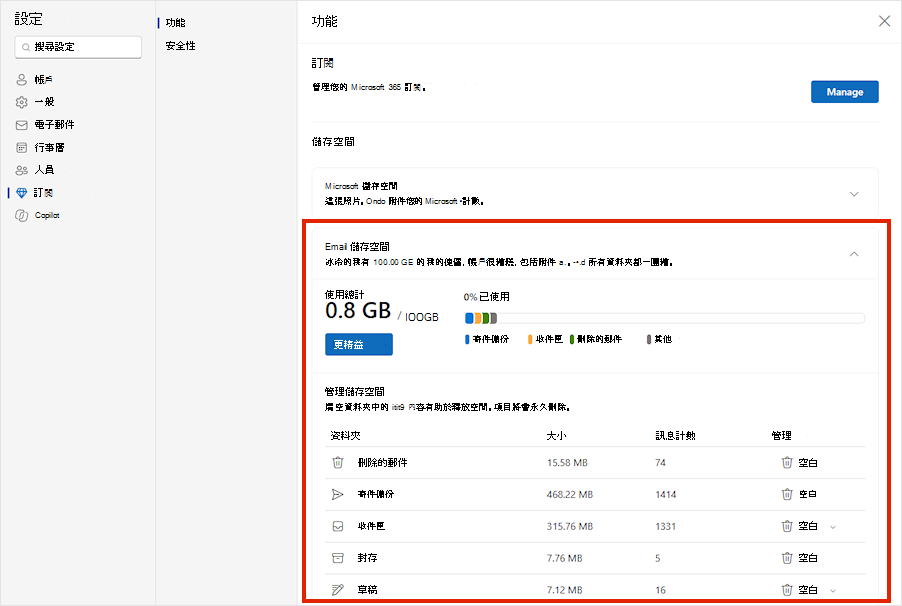This screenshot has height=606, width=902.
Task: Click the 寄件備份 blue legend marker
Action: pyautogui.click(x=467, y=340)
